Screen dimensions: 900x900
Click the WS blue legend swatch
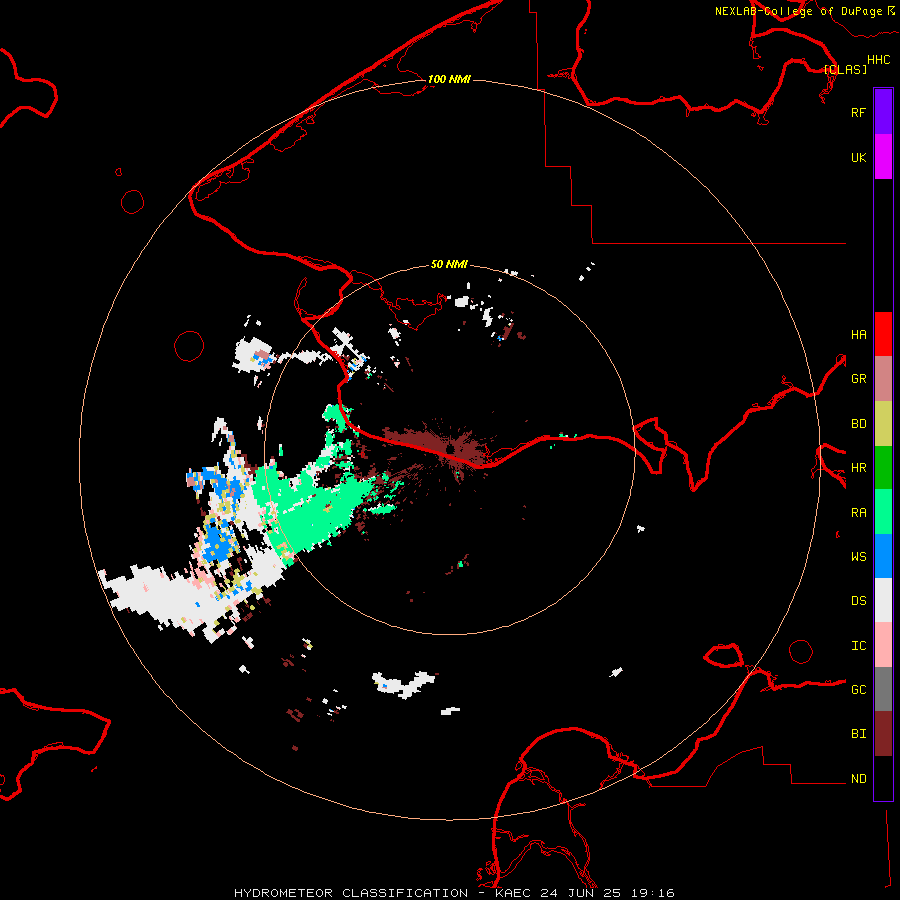[883, 556]
